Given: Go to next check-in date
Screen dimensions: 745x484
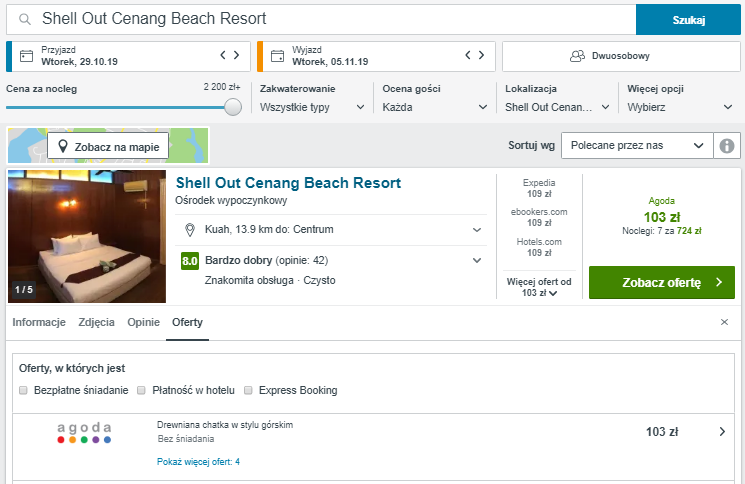Looking at the screenshot, I should (236, 55).
